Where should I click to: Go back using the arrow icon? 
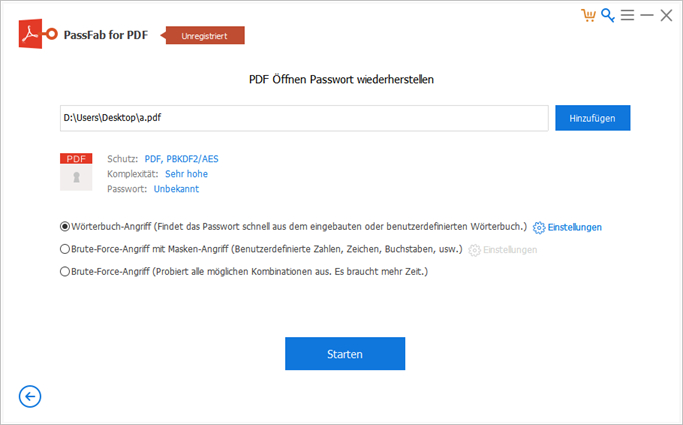click(30, 397)
